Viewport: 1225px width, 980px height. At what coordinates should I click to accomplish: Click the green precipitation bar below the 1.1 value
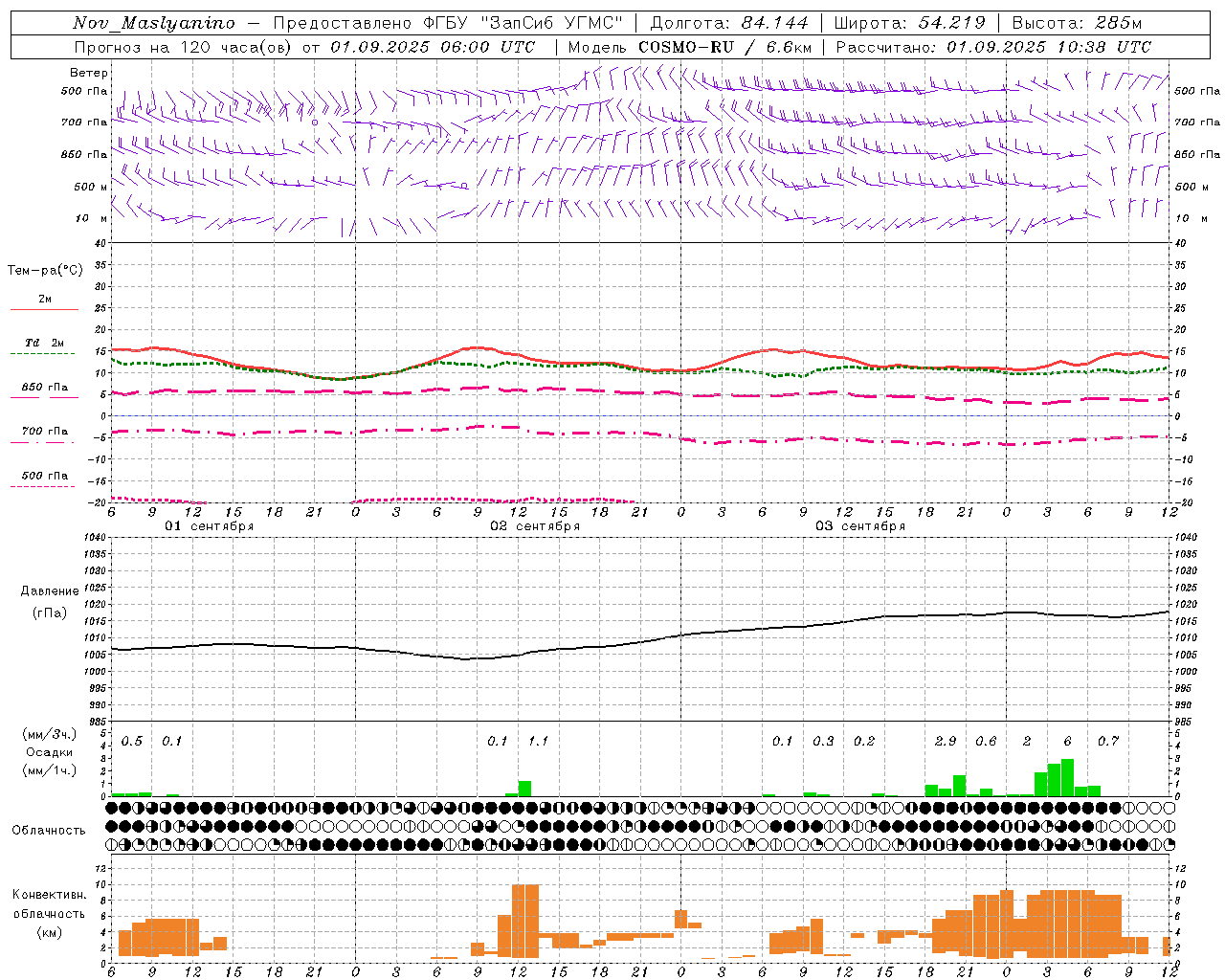pyautogui.click(x=524, y=789)
